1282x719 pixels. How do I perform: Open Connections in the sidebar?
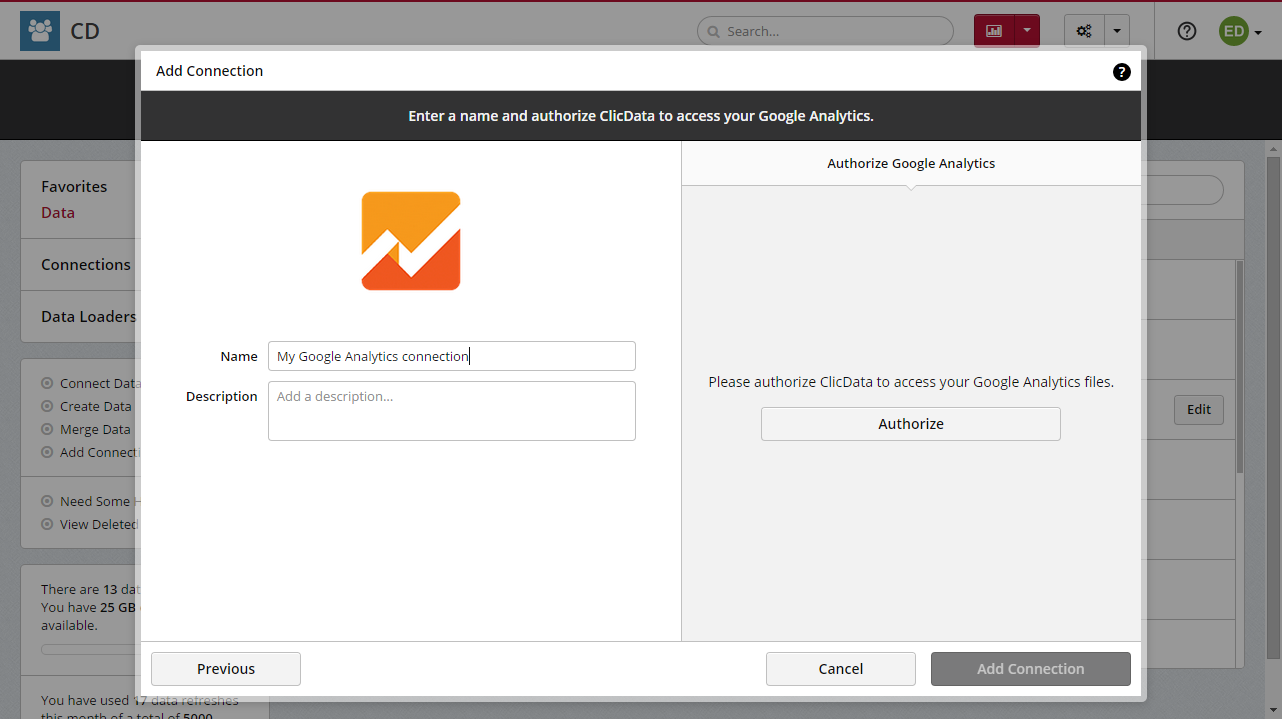(86, 265)
